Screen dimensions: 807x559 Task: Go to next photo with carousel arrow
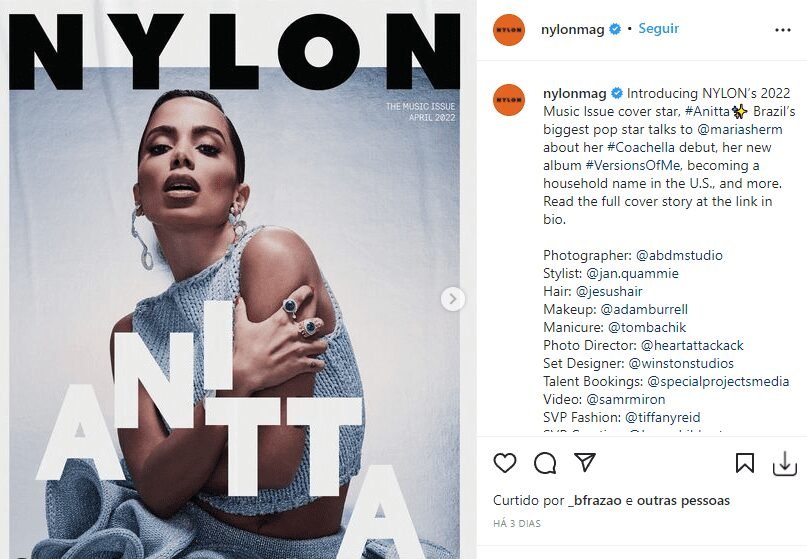452,299
